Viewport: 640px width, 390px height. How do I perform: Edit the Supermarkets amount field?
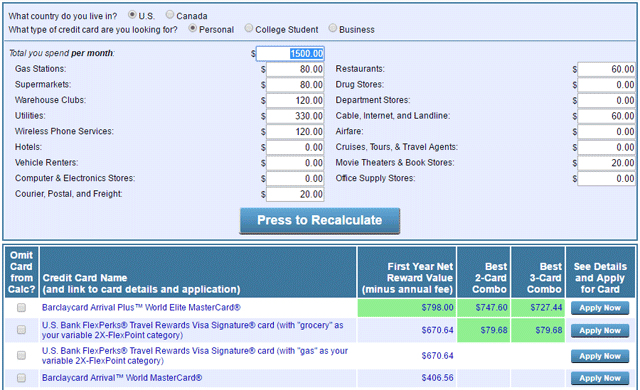tap(295, 85)
